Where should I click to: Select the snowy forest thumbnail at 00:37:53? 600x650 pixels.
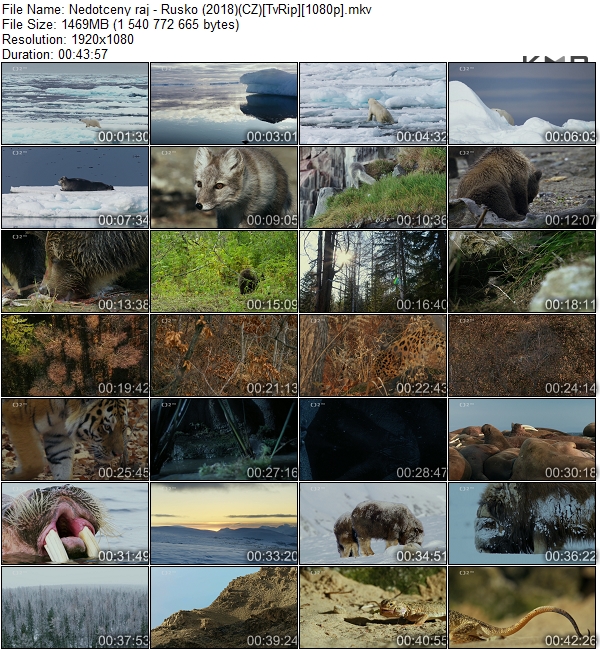75,608
